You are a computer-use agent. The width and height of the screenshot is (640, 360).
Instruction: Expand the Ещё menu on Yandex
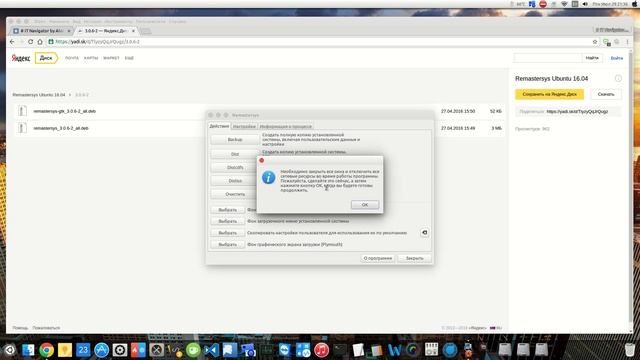(x=129, y=58)
